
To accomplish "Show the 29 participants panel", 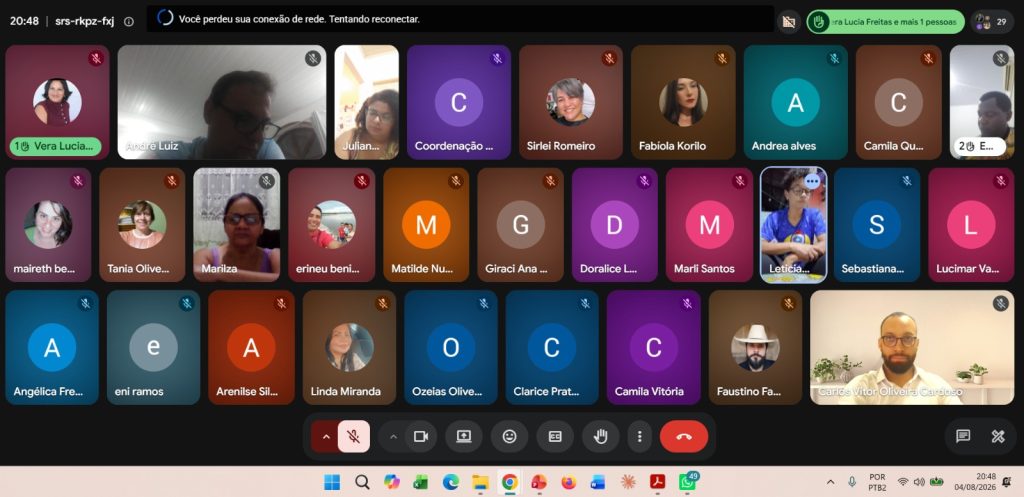I will pos(991,22).
